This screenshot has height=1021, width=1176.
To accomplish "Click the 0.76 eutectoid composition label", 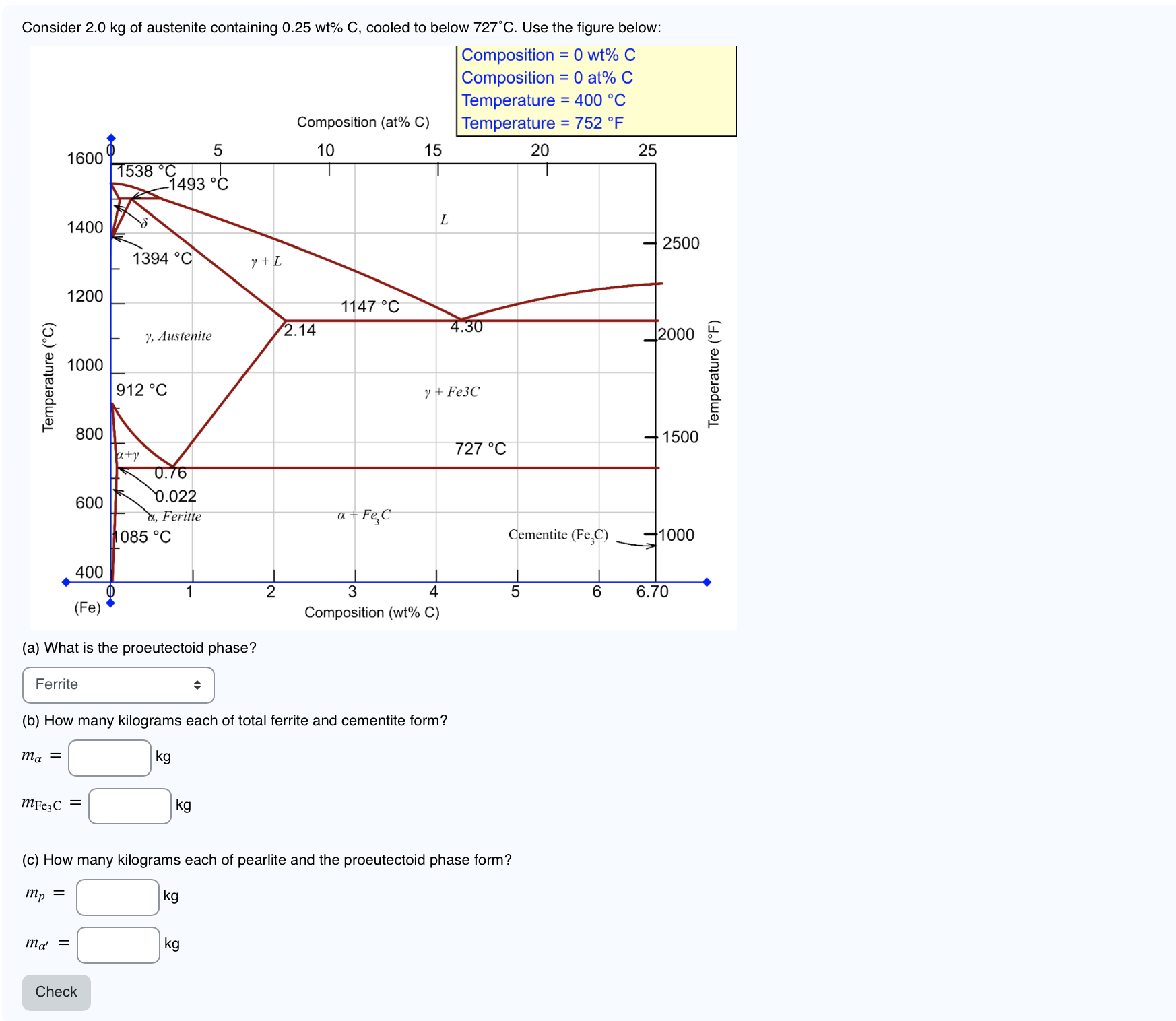I will coord(170,473).
